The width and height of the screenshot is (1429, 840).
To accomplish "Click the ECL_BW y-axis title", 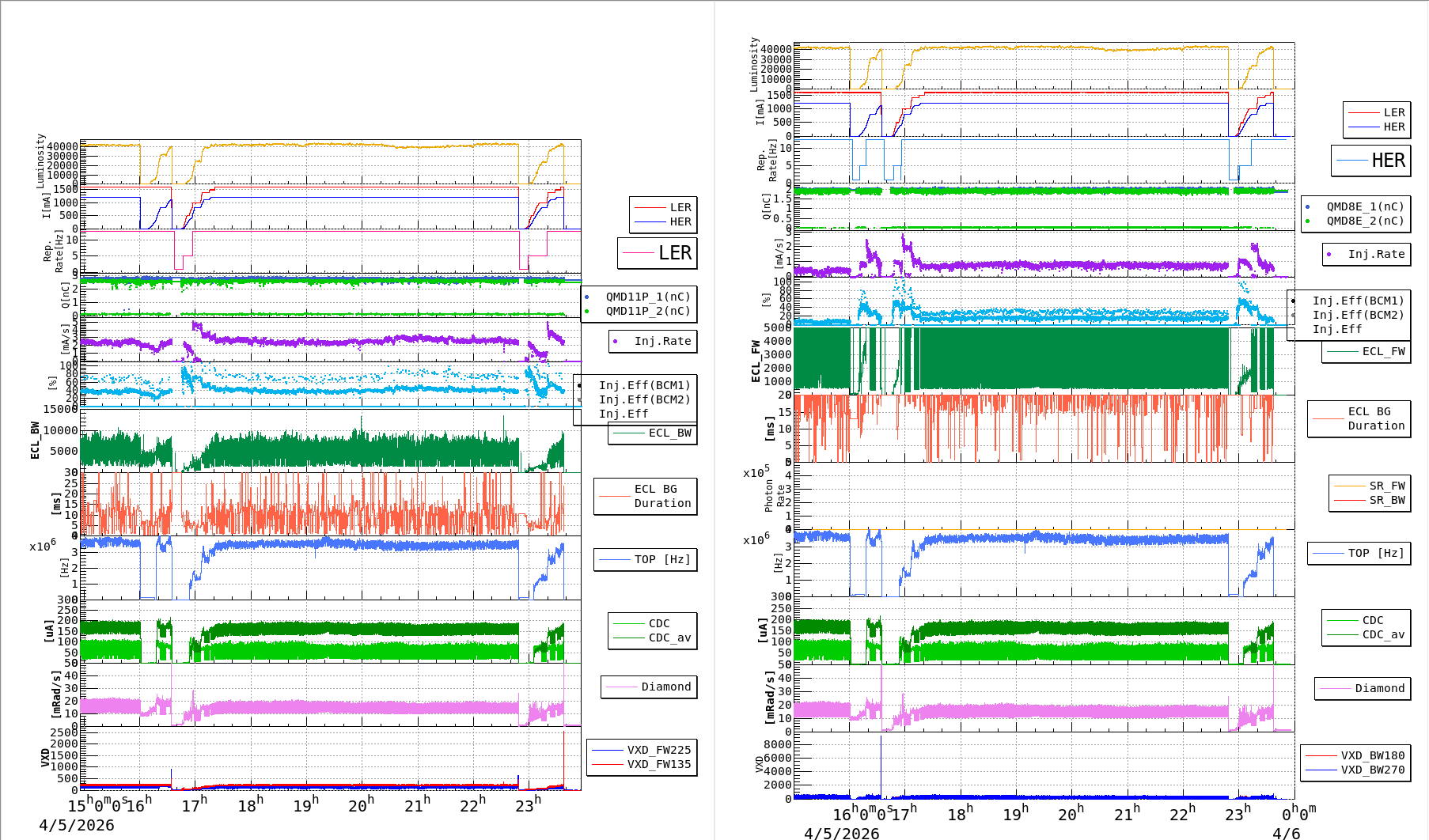I will point(35,440).
